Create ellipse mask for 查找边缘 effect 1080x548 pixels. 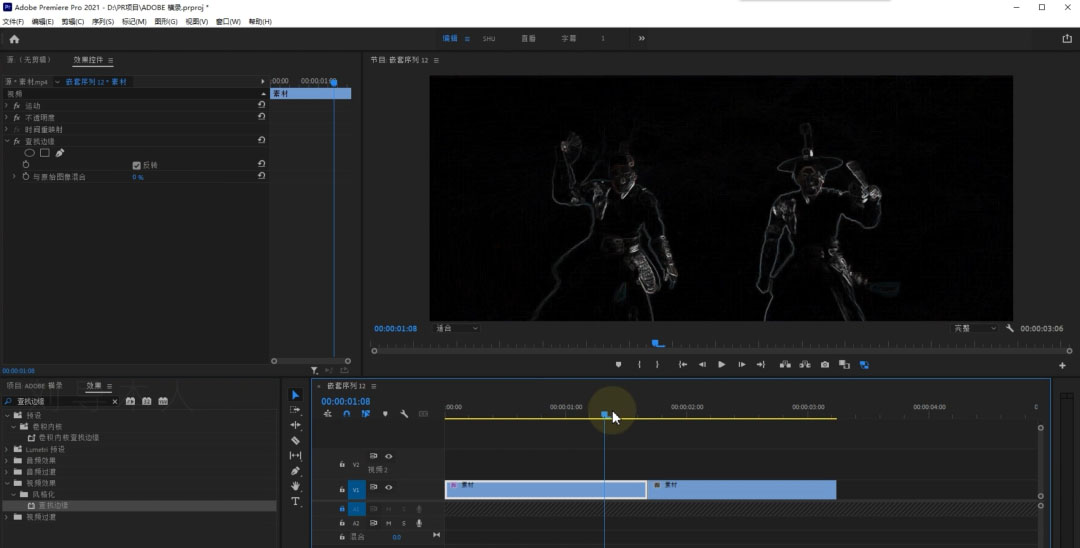(x=30, y=153)
